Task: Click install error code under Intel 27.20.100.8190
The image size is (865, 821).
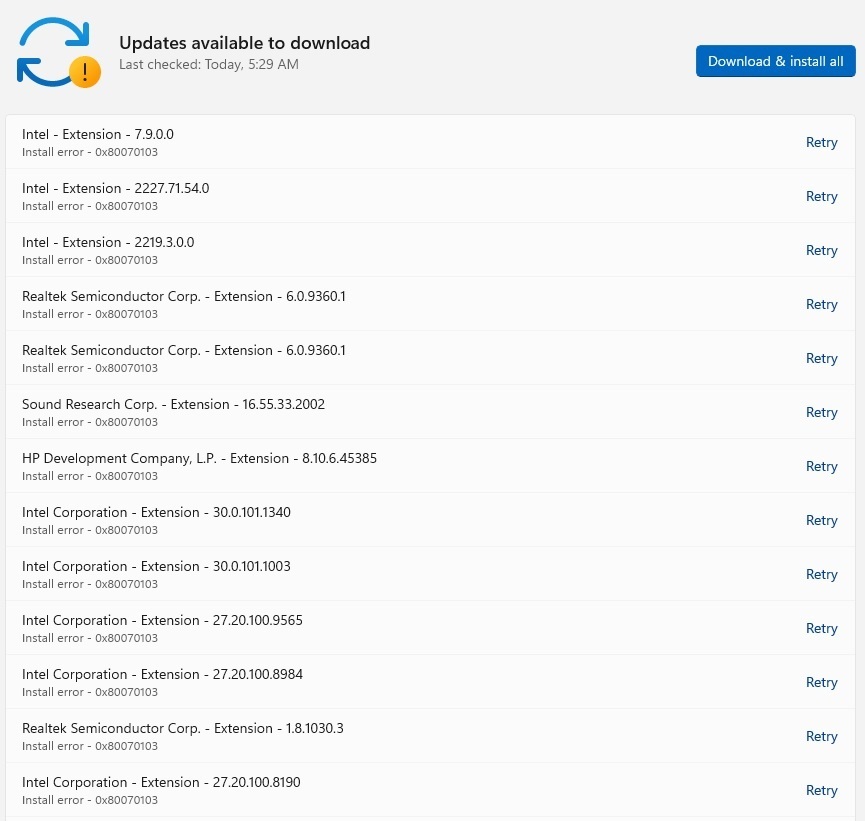Action: coord(90,800)
